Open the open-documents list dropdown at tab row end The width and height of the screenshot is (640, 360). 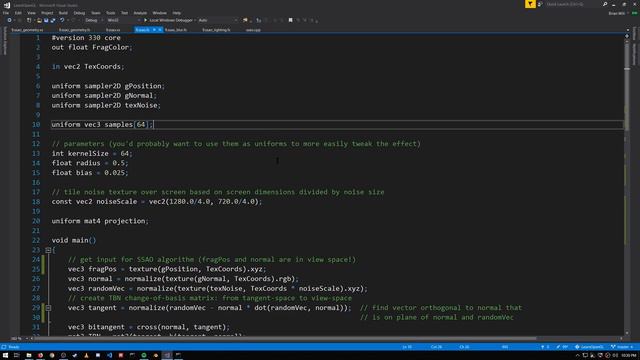click(628, 30)
